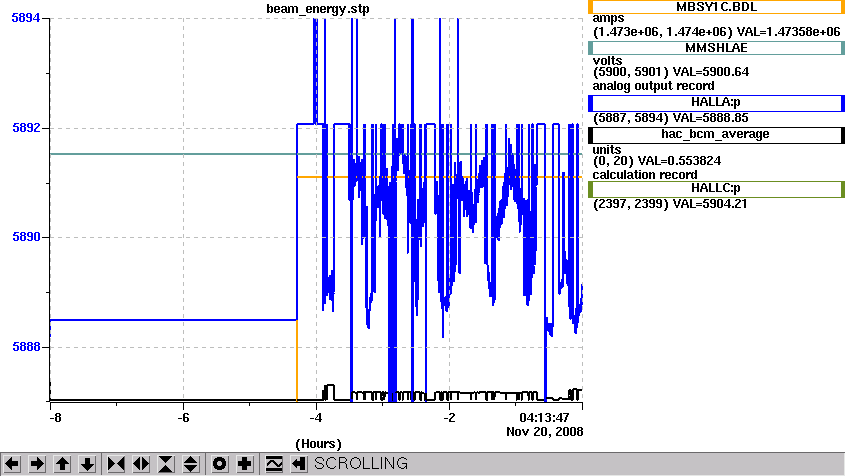Zoom out on the Y axis (diamond-shaped icon)

(191, 464)
